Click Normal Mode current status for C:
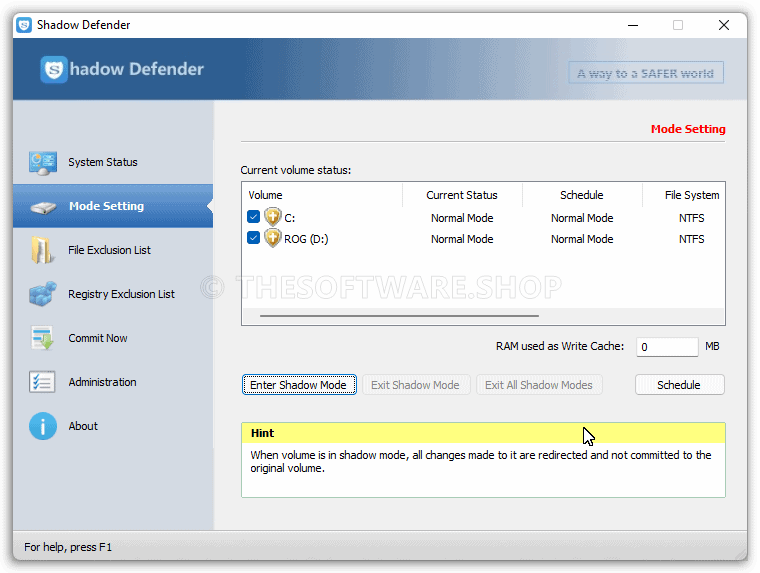760x573 pixels. (x=462, y=218)
